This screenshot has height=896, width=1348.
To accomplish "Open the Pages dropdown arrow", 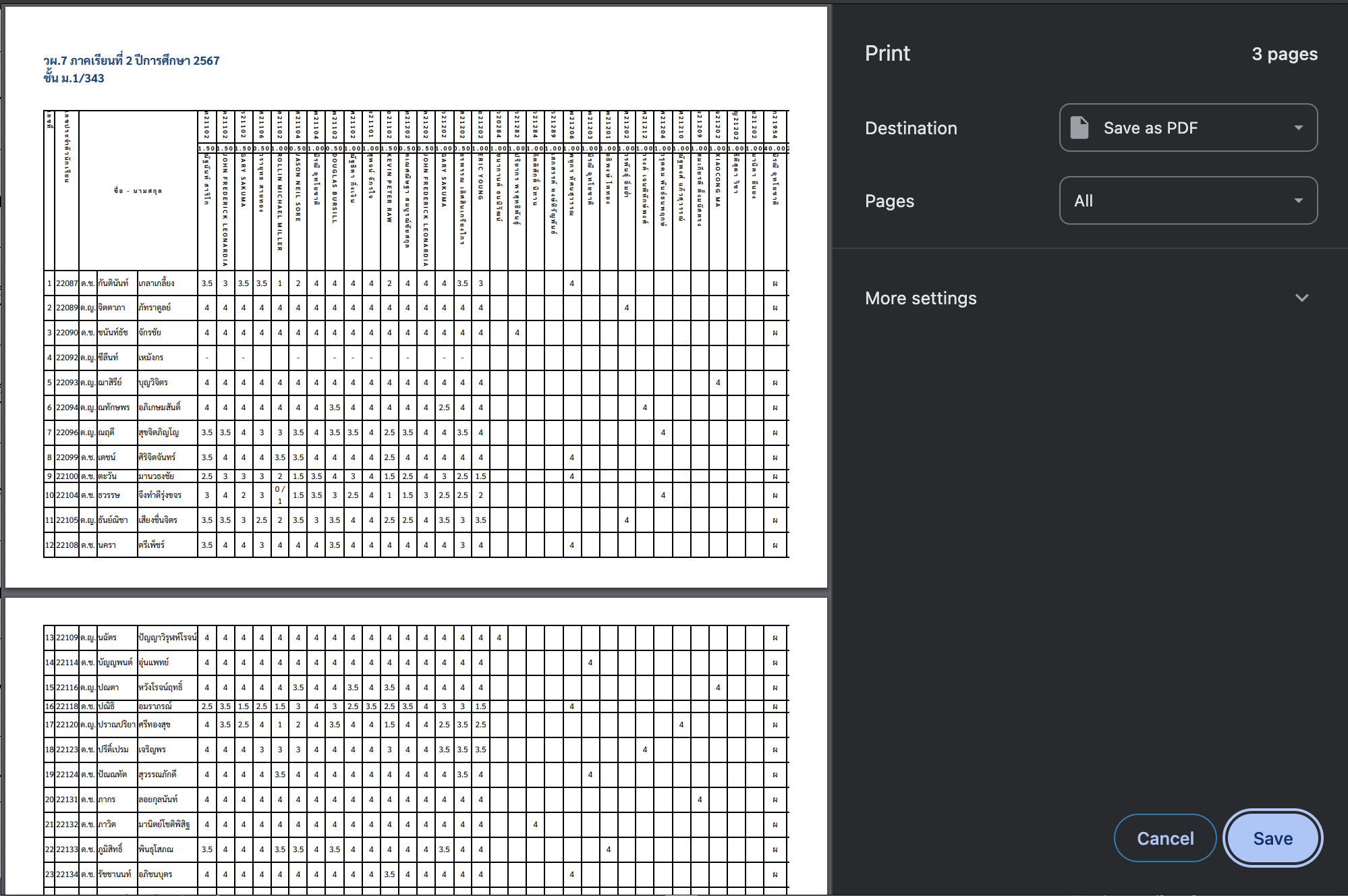I will point(1298,200).
